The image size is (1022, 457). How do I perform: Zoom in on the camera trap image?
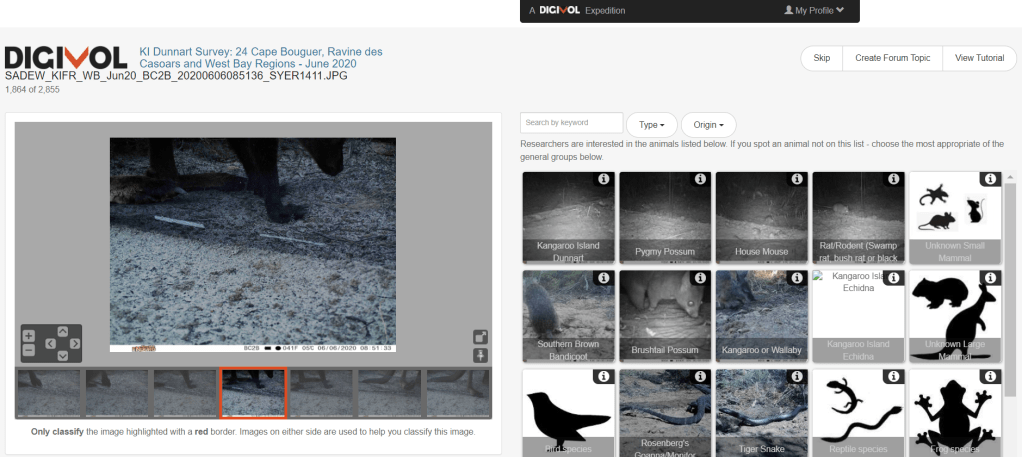point(28,336)
